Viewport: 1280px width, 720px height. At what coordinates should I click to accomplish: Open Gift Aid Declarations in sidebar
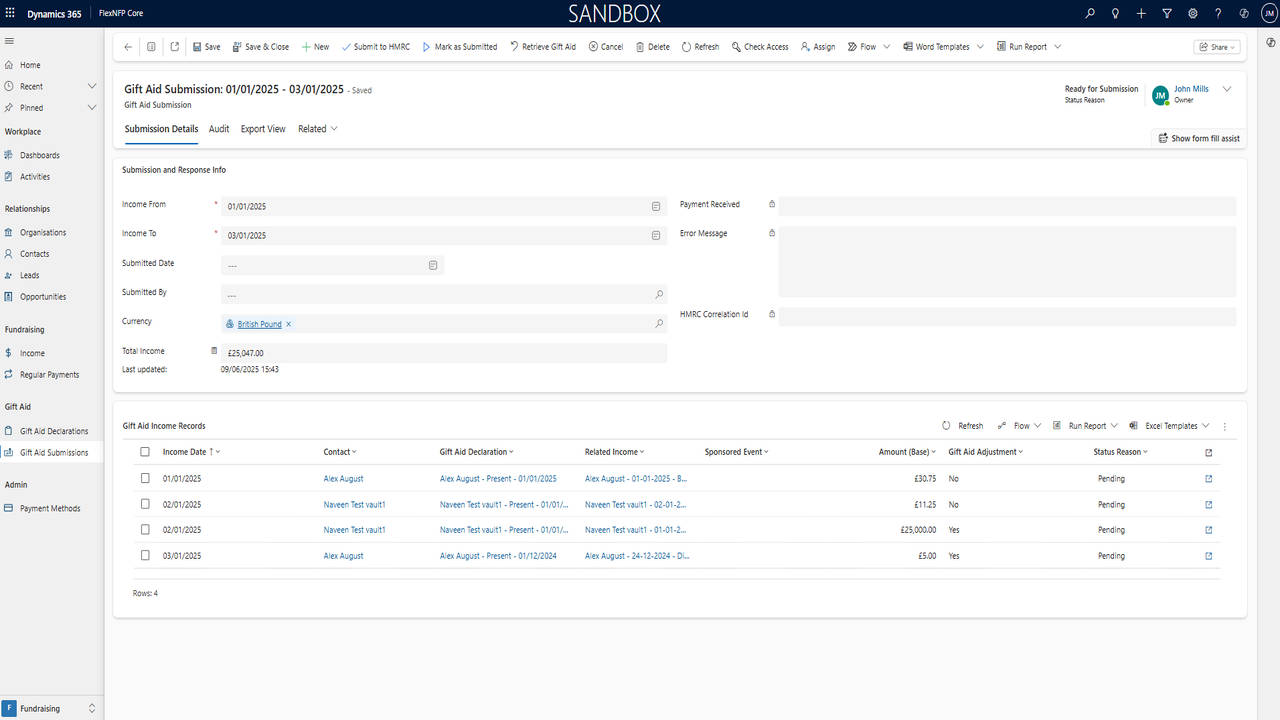54,431
